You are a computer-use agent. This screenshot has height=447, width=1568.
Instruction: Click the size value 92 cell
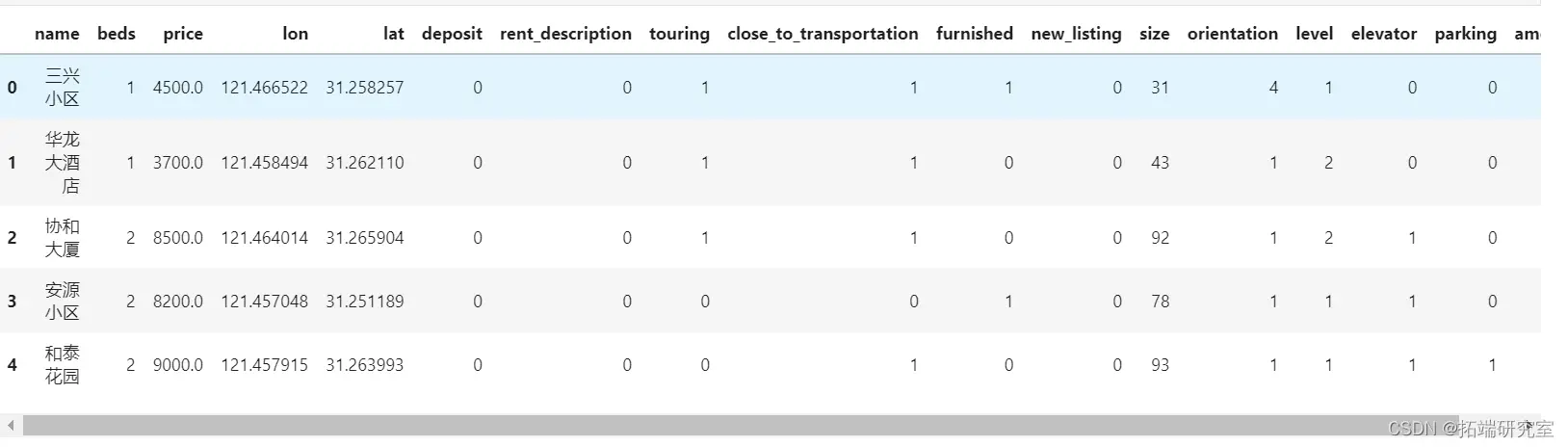point(1160,238)
